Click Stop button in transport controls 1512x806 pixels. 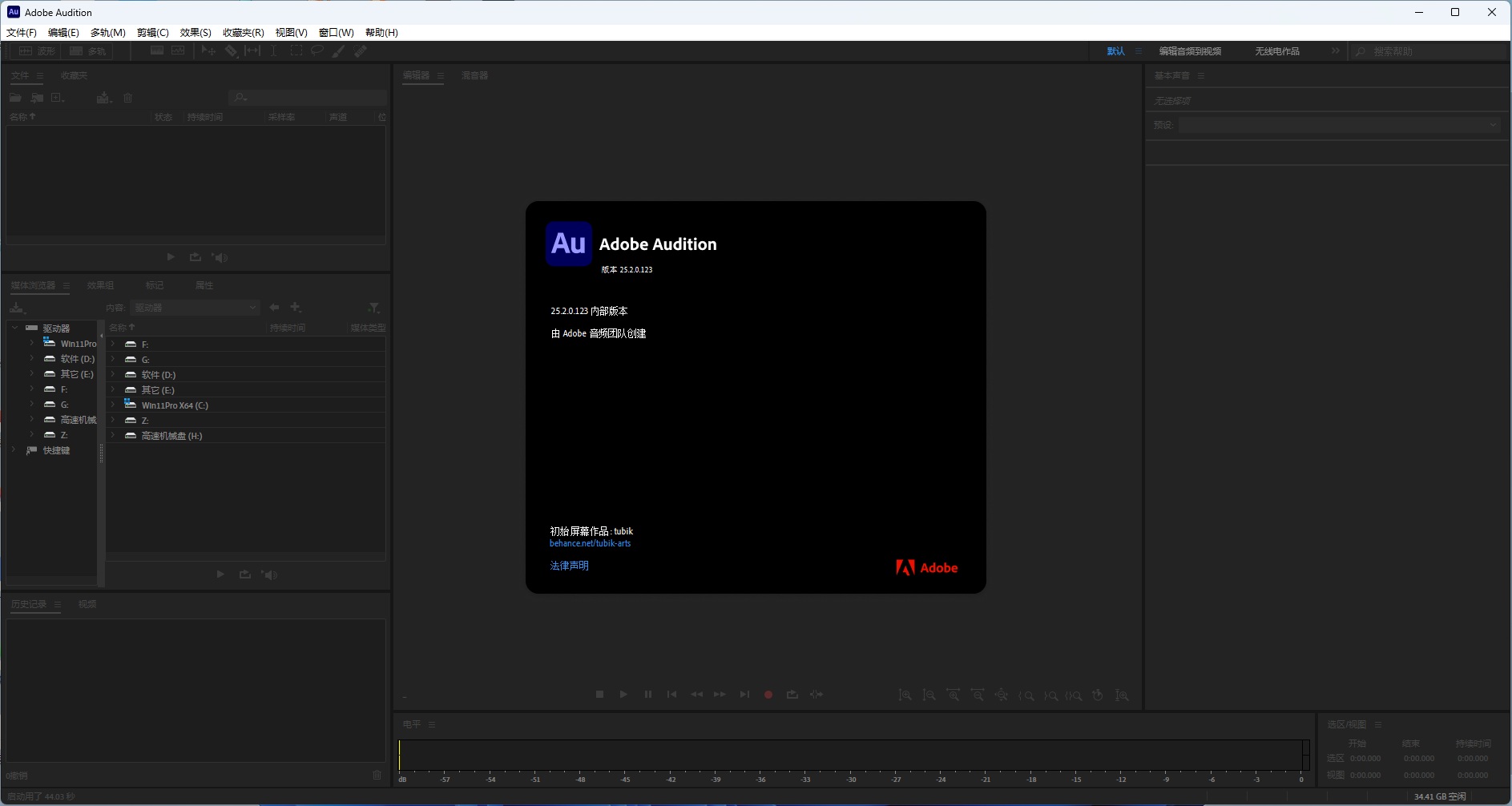[x=599, y=695]
